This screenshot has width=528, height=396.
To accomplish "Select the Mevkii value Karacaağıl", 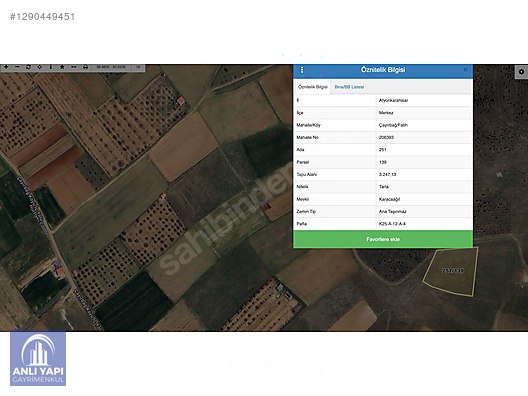I will pos(389,199).
